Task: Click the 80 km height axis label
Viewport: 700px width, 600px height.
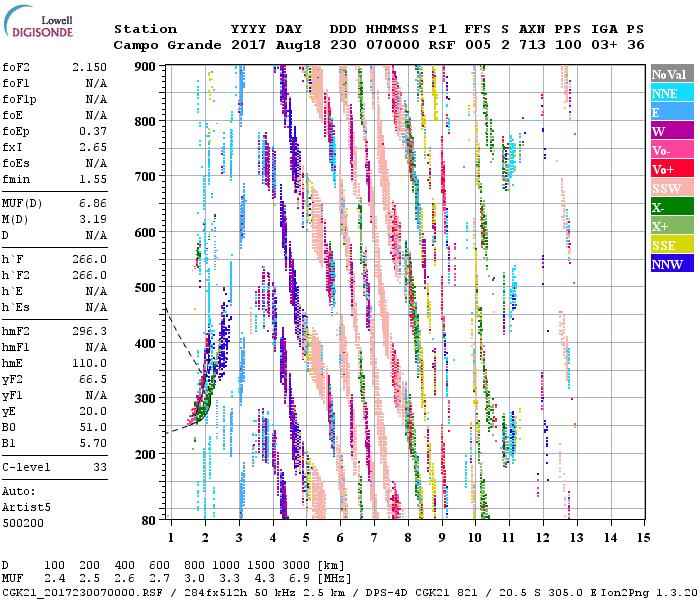Action: 149,520
